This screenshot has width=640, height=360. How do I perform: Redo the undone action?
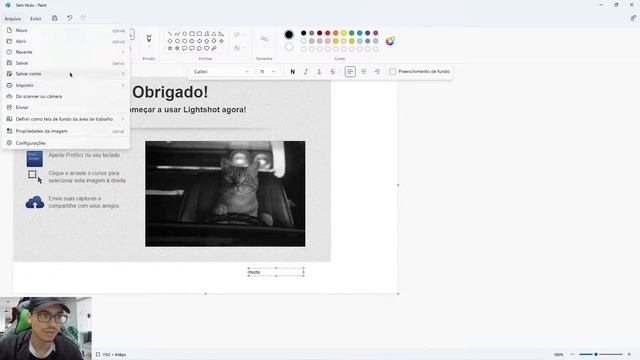point(83,18)
